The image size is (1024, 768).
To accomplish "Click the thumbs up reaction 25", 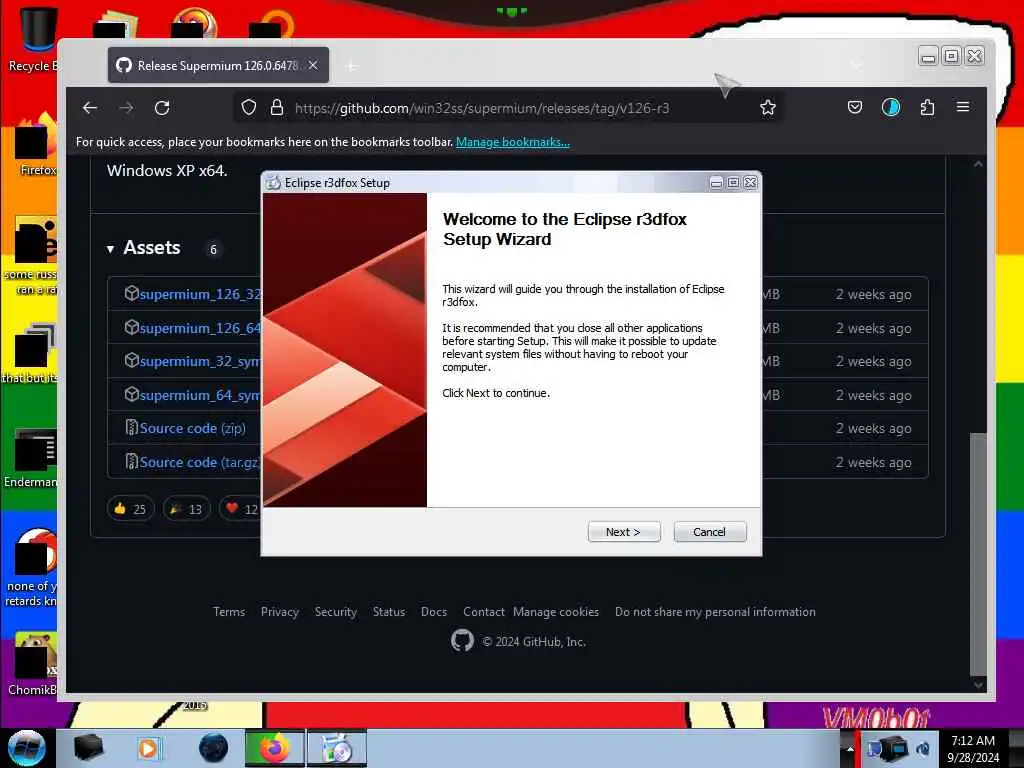I will click(130, 509).
